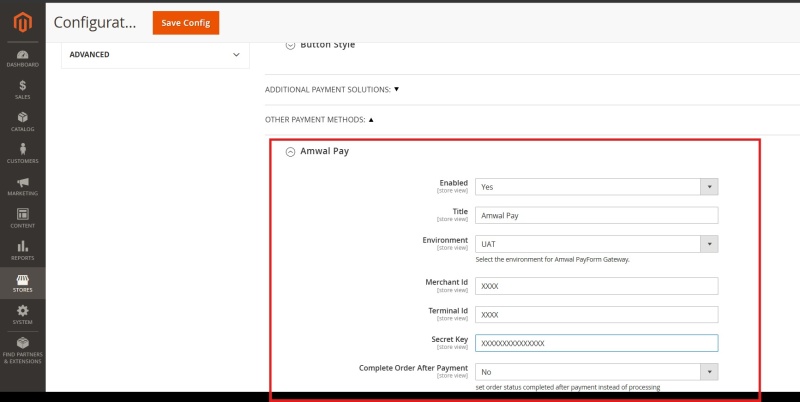Click the Environment help text
The height and width of the screenshot is (402, 800).
pyautogui.click(x=553, y=259)
